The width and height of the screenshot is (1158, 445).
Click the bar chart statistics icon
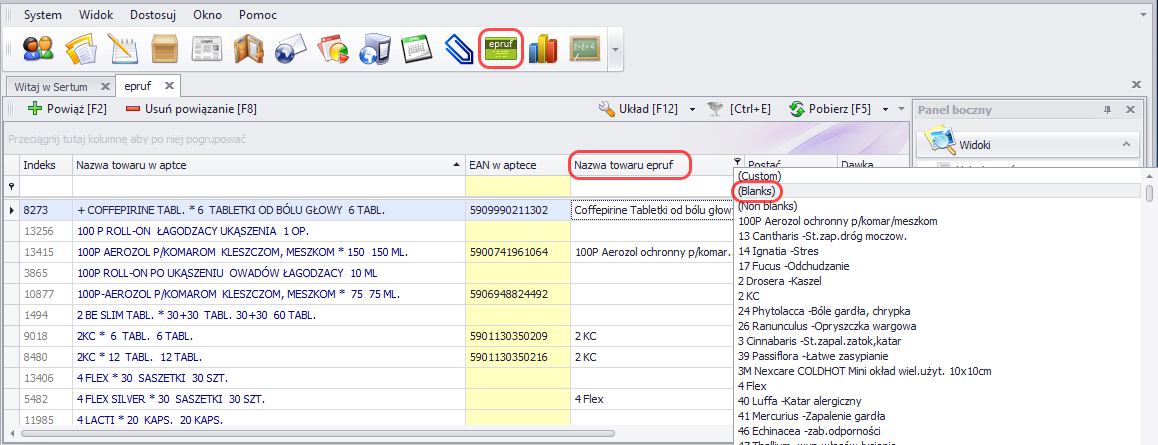pos(543,48)
